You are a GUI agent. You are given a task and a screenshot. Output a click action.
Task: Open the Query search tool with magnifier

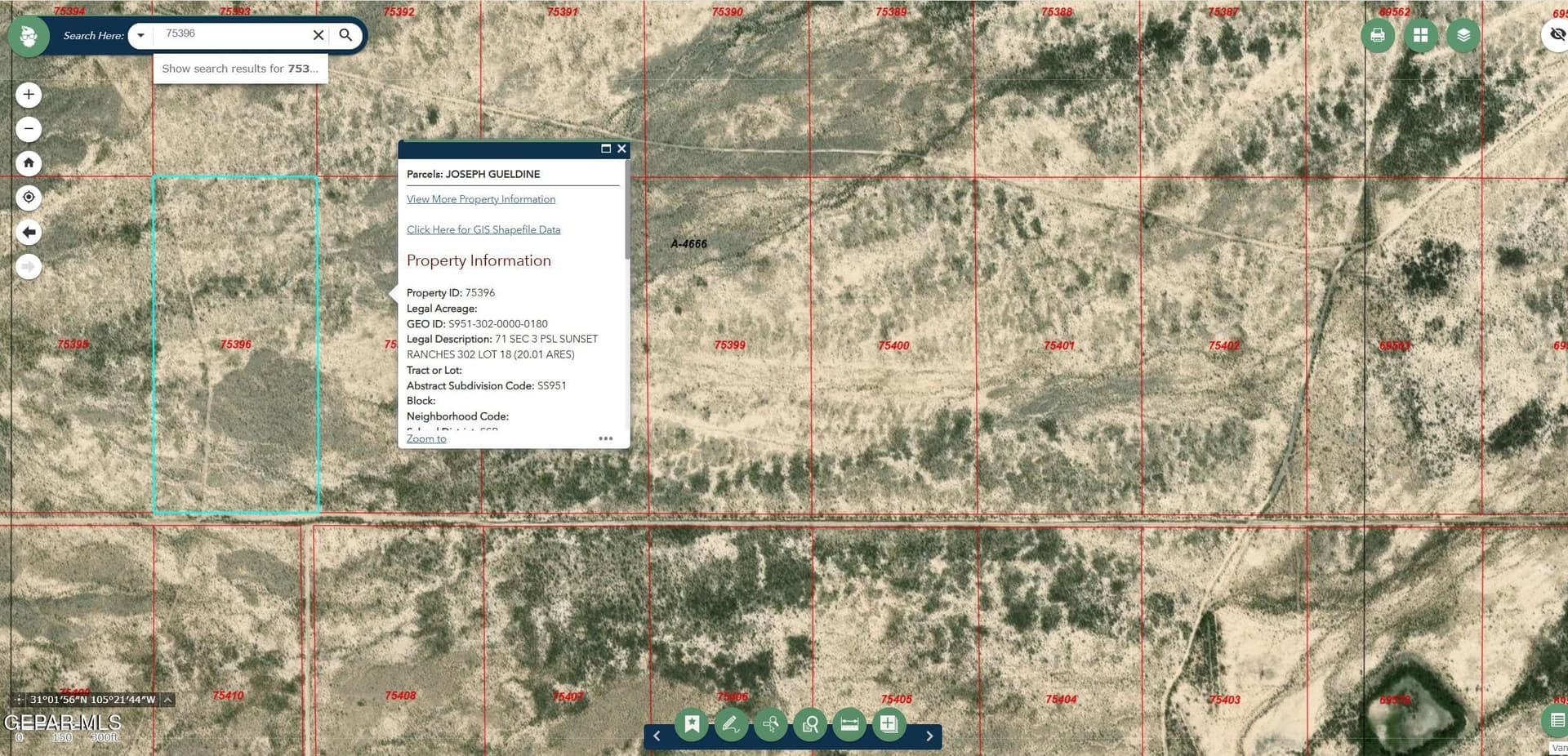click(x=809, y=723)
